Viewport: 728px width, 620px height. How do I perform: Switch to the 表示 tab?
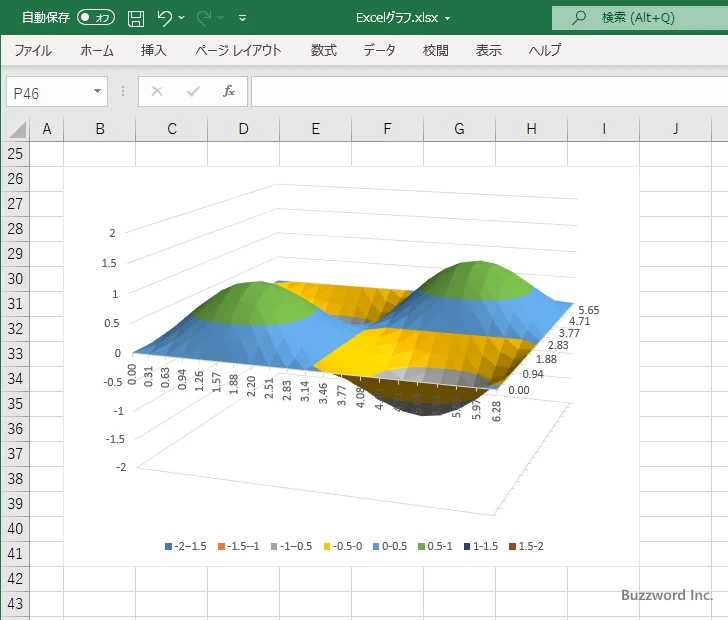pos(488,50)
